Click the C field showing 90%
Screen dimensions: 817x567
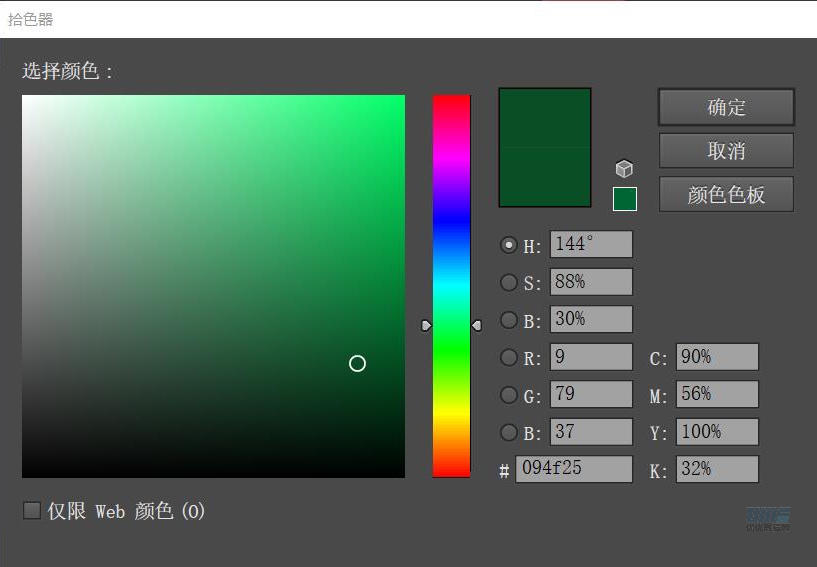coord(716,357)
